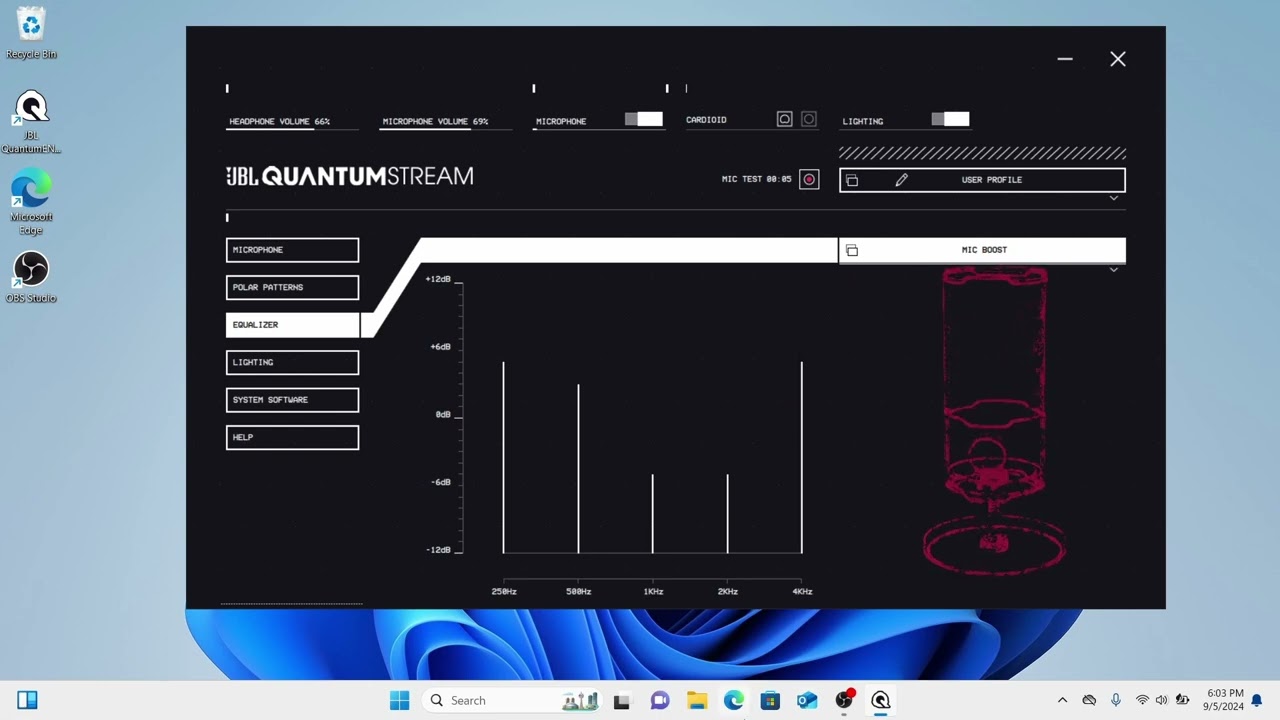Open the network Wi-Fi tray icon
Viewport: 1280px width, 720px height.
[1142, 700]
